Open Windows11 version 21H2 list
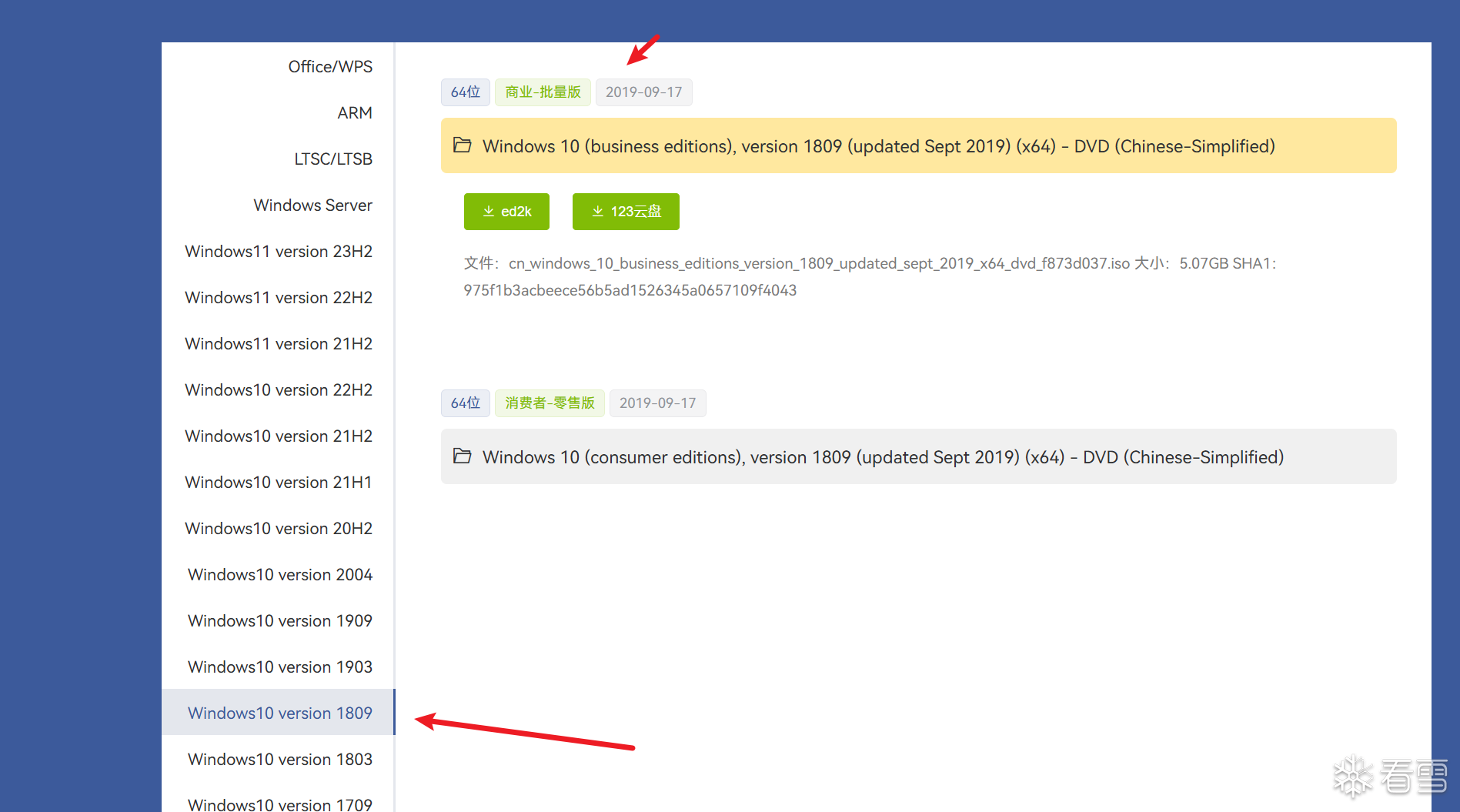Viewport: 1460px width, 812px height. 278,344
